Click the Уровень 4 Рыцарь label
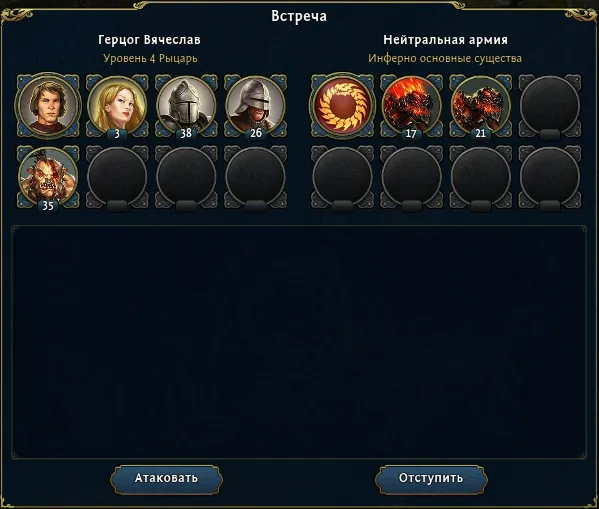Image resolution: width=599 pixels, height=509 pixels. [150, 58]
